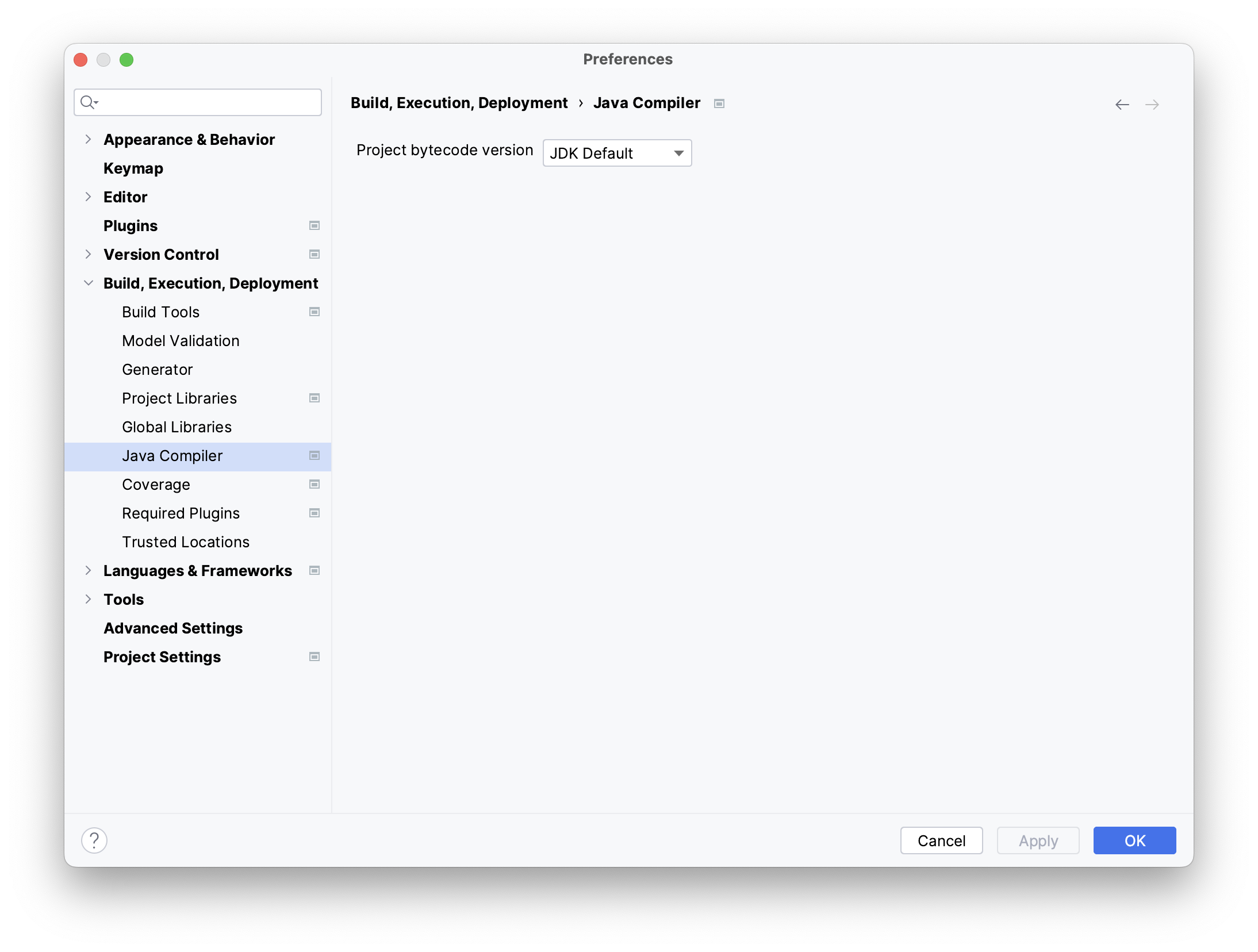1258x952 pixels.
Task: Click project-level icon beside Java Compiler row
Action: pos(314,455)
